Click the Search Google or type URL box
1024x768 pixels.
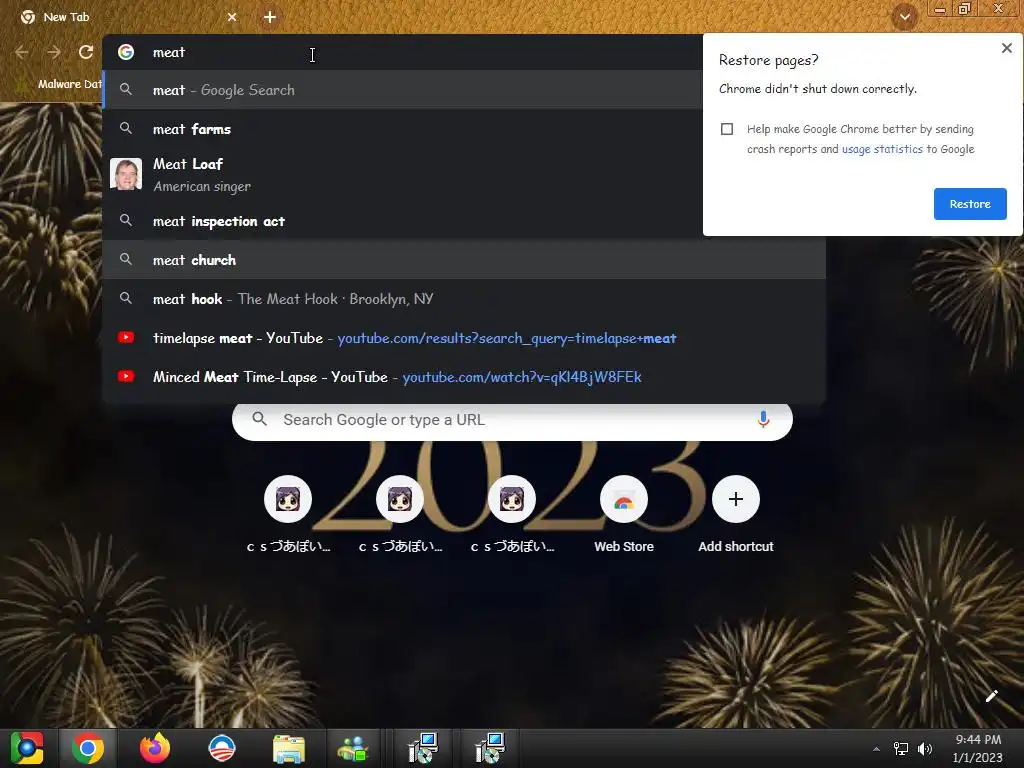513,420
